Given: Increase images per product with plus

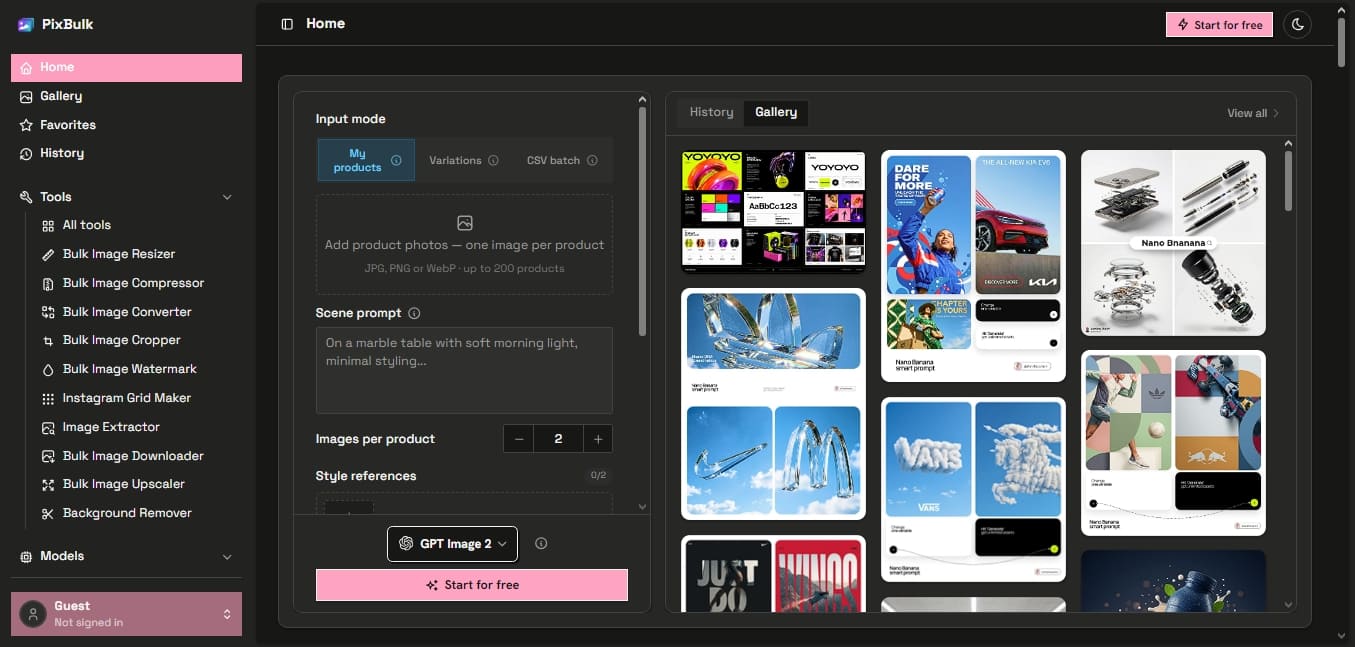Looking at the screenshot, I should click(598, 439).
